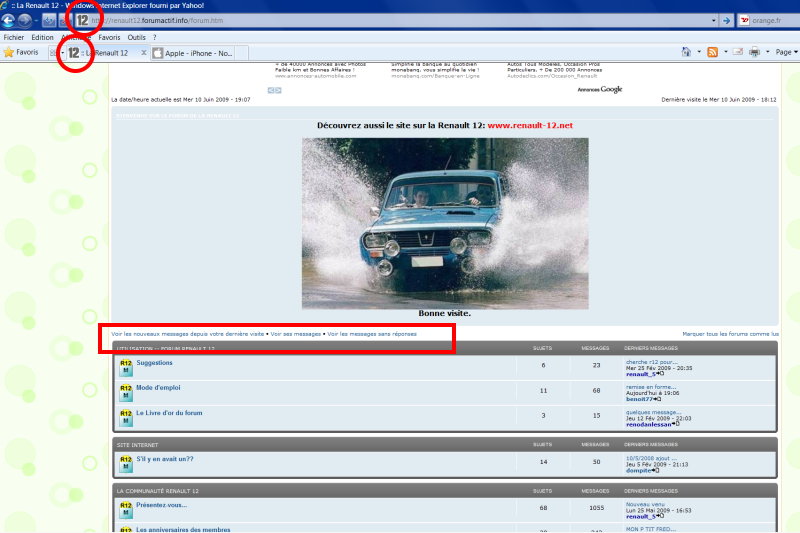Click Voir les nouveaux messages depuis votre dernière visite
Screen dimensions: 800x533
coord(188,334)
